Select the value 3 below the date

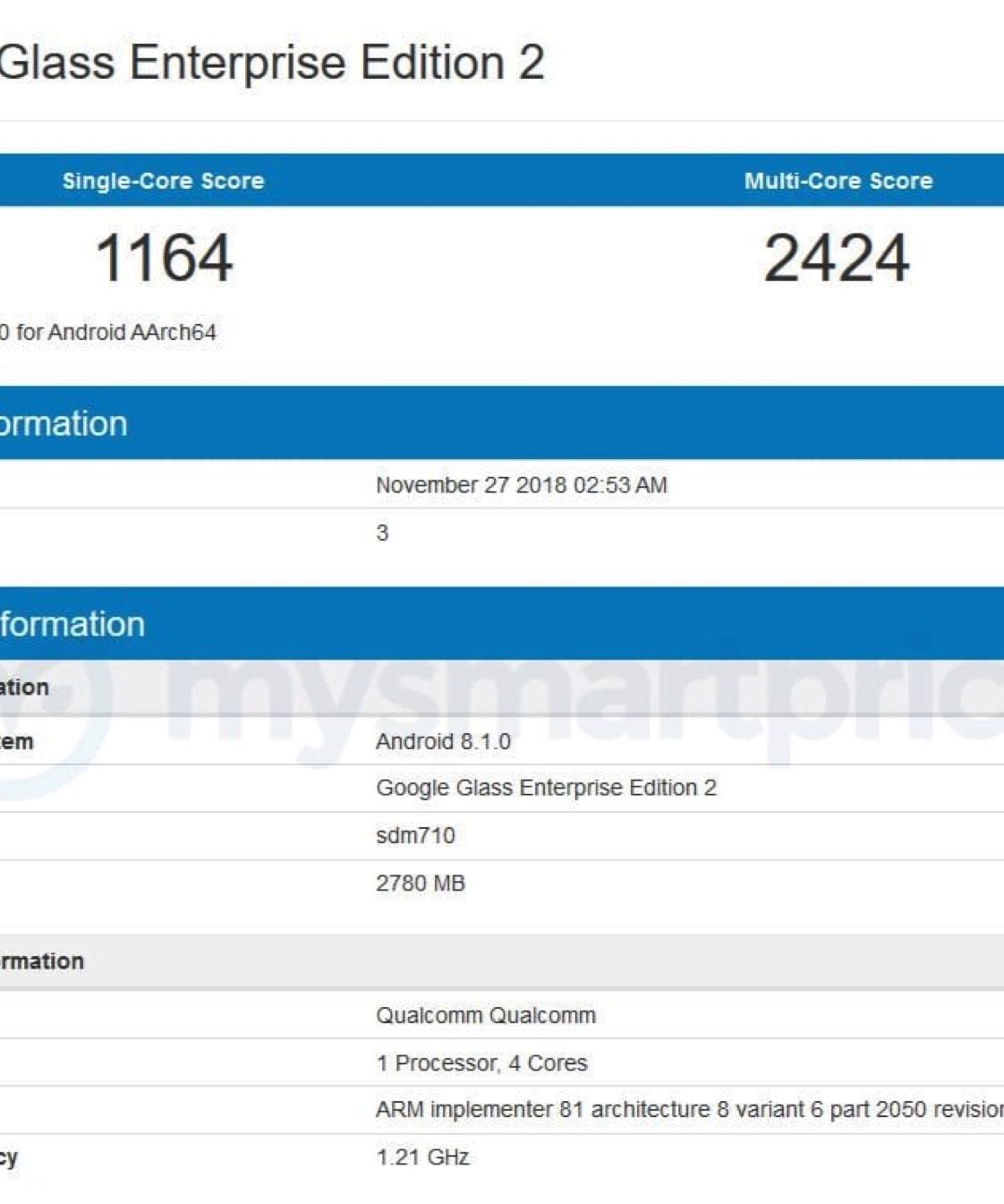point(382,534)
